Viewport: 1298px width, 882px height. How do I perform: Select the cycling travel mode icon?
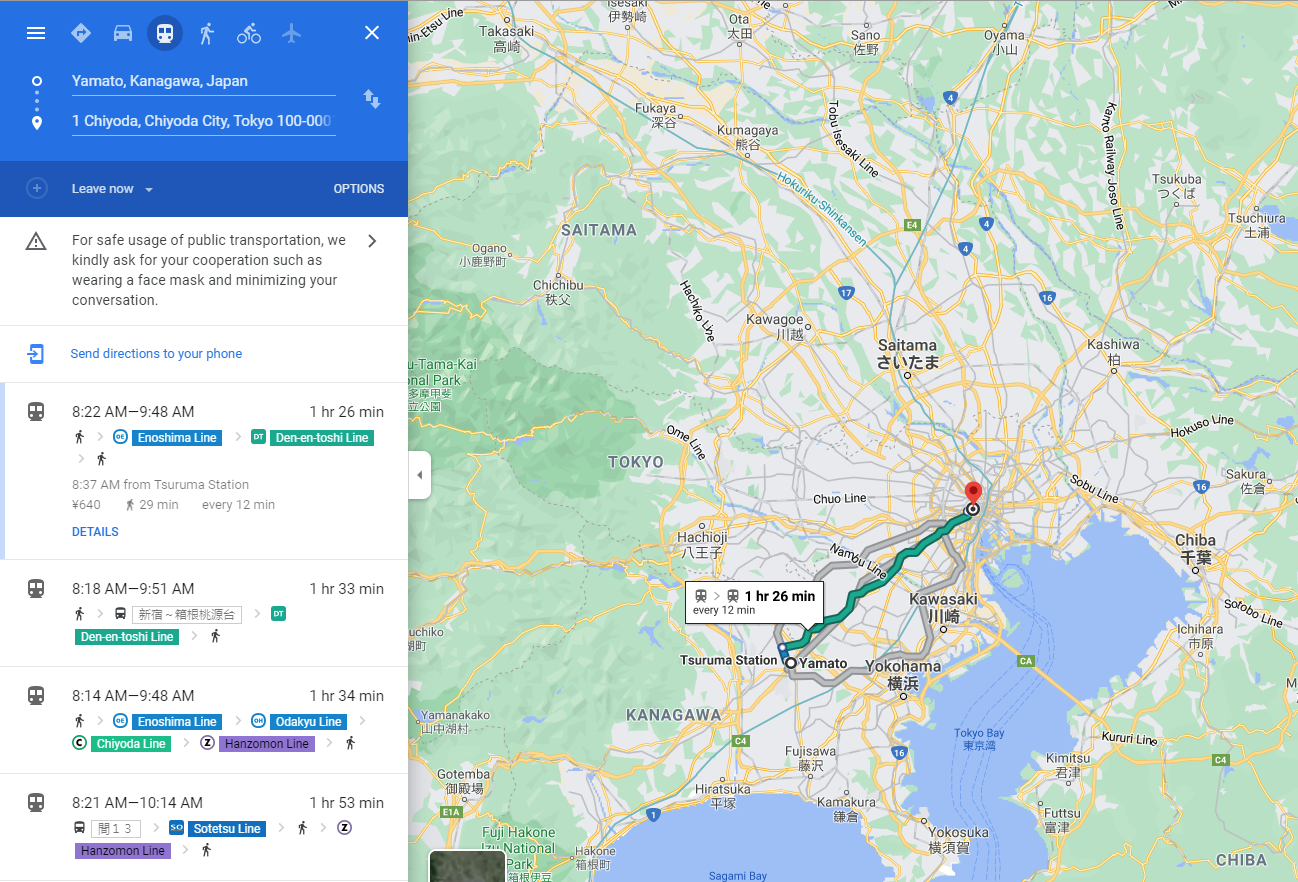pyautogui.click(x=249, y=33)
